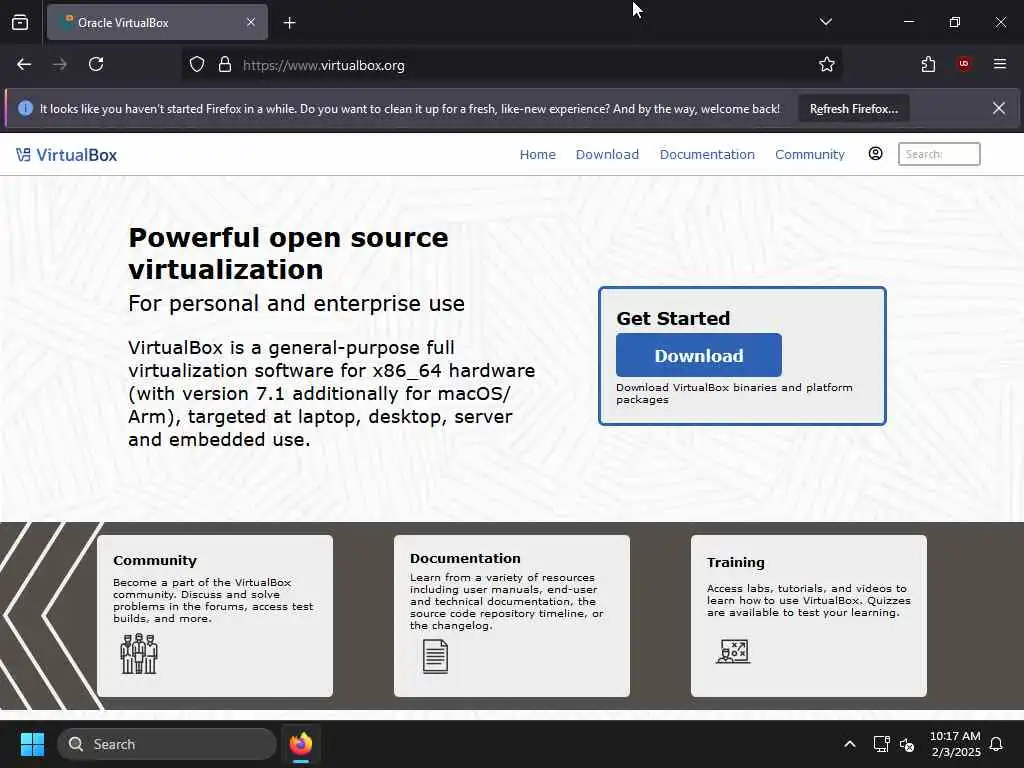Open tracking protection shield icon
The image size is (1024, 768).
coord(197,65)
